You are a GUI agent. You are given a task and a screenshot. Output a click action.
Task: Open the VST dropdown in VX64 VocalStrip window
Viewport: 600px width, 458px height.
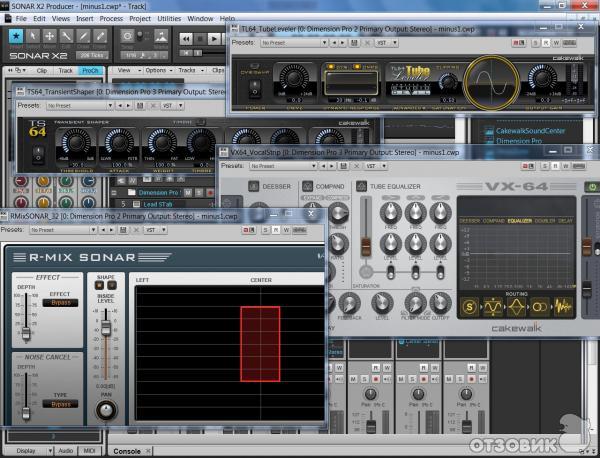pyautogui.click(x=375, y=166)
